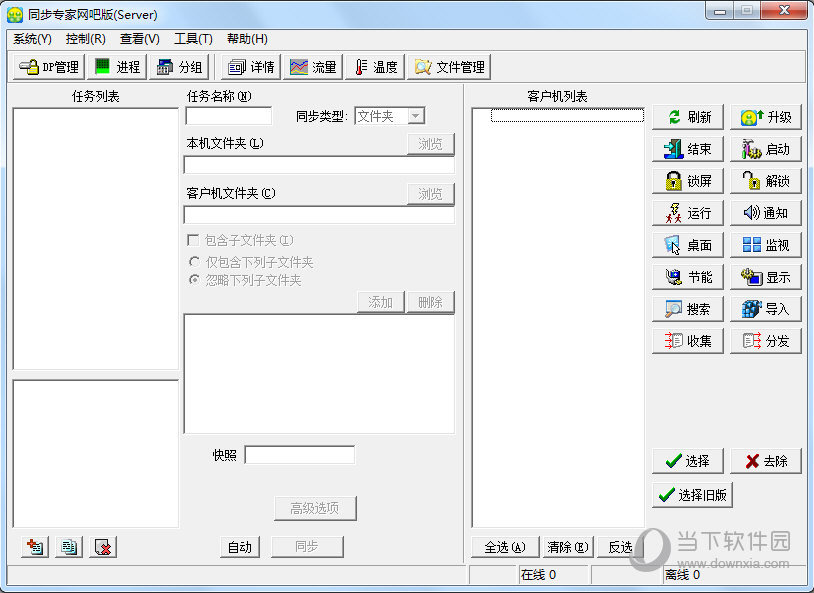Click the 自动 button
814x593 pixels.
[x=240, y=547]
